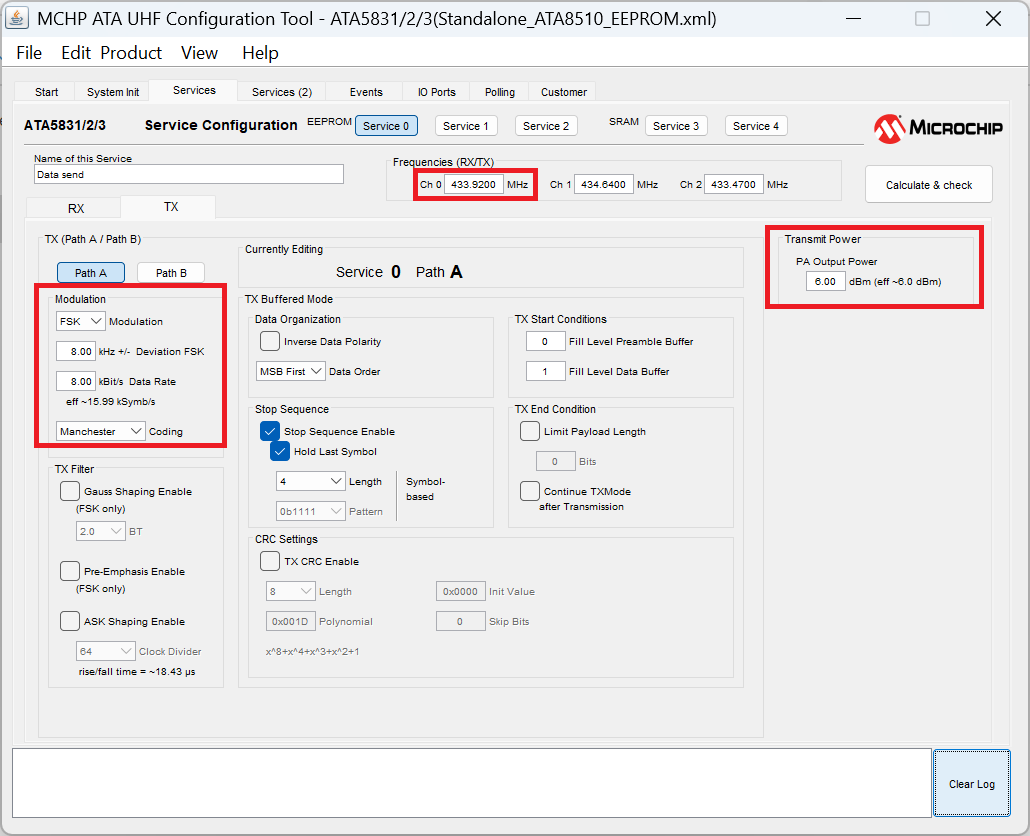The height and width of the screenshot is (836, 1030).
Task: Enable Limit Payload Length
Action: (530, 431)
